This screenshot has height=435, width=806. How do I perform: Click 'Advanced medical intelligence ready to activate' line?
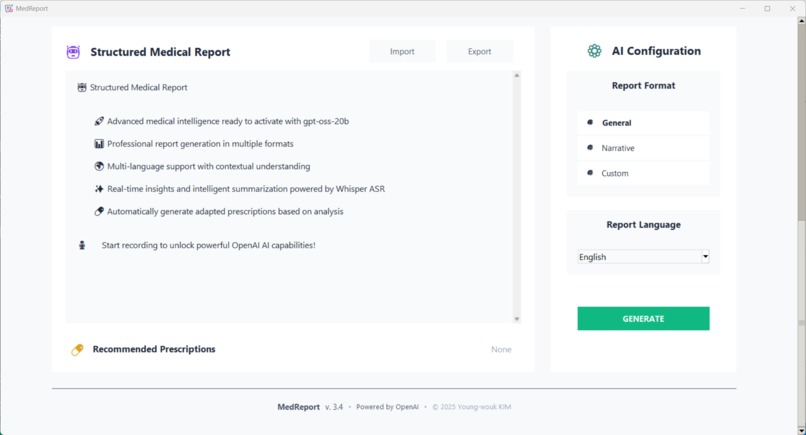pyautogui.click(x=228, y=121)
